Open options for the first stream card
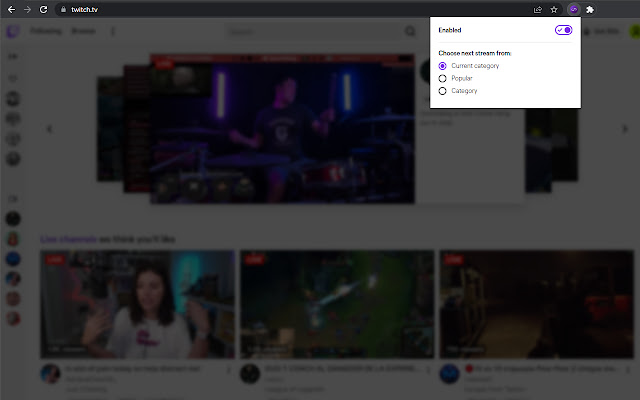This screenshot has height=400, width=640. point(229,370)
